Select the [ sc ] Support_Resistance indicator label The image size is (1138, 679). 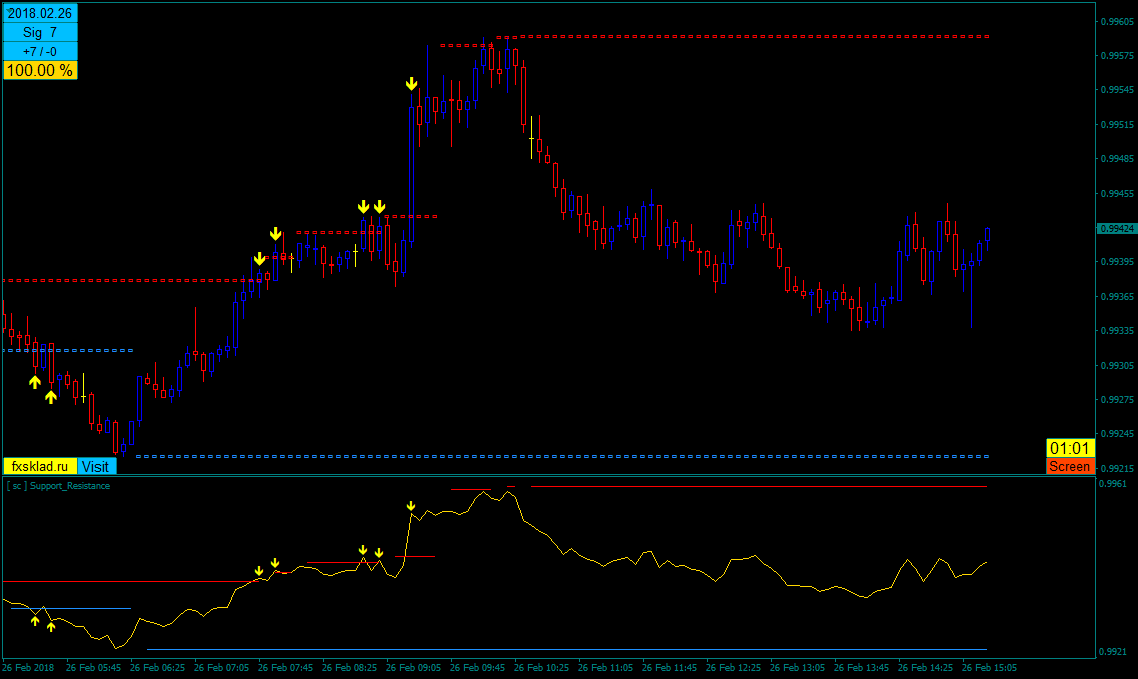[59, 486]
